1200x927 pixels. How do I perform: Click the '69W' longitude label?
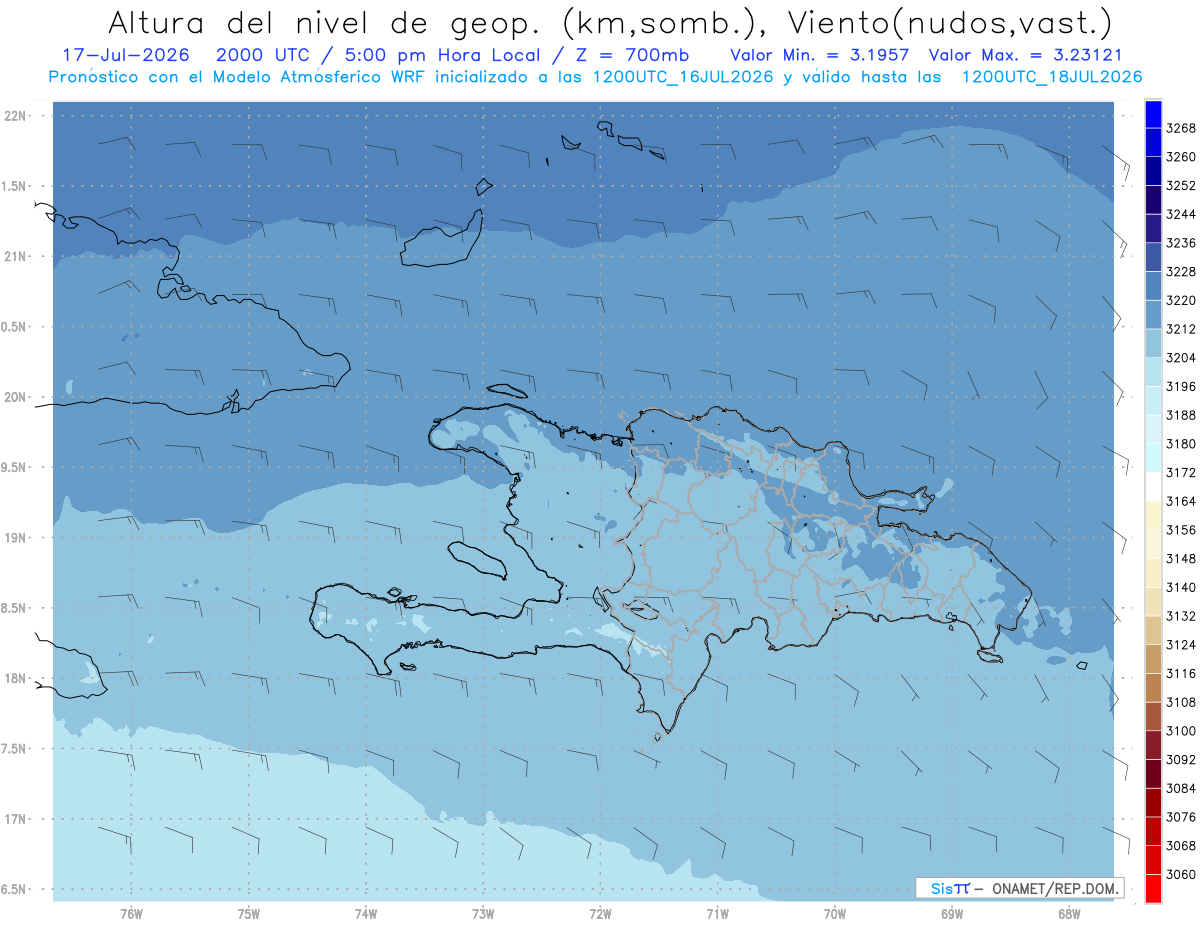(x=952, y=913)
